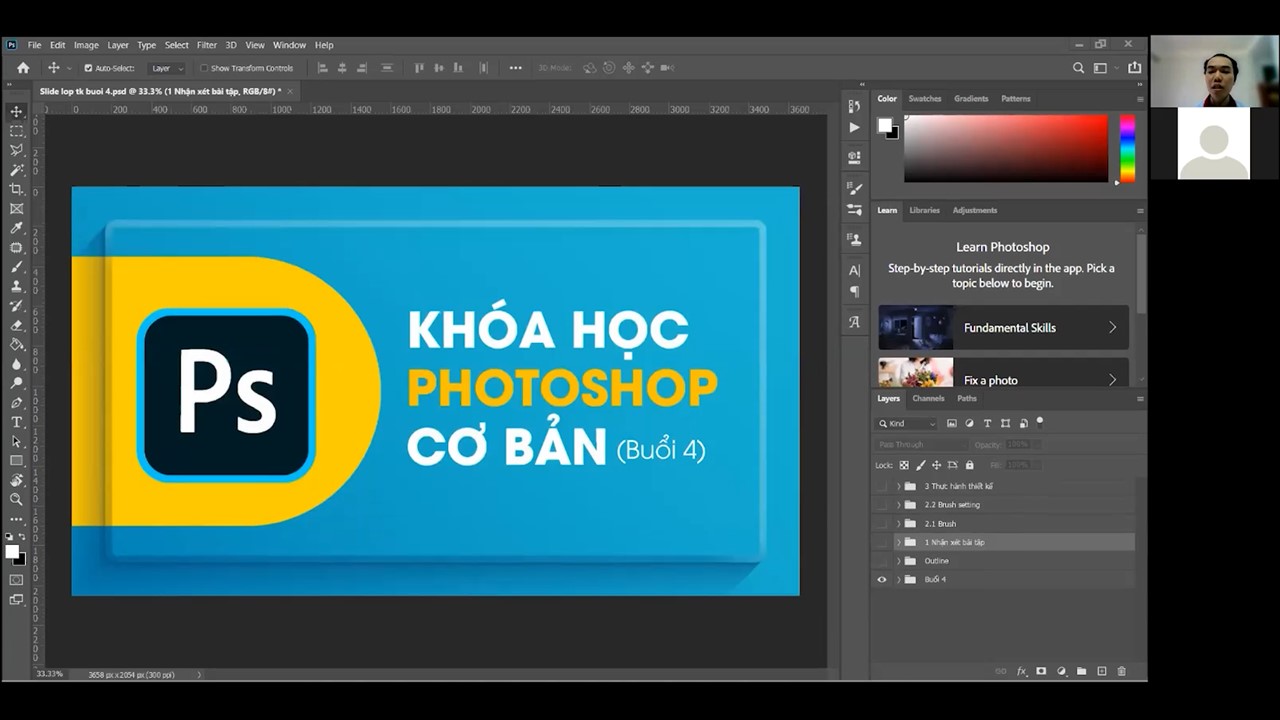This screenshot has width=1280, height=720.
Task: Select the Brush tool
Action: click(x=16, y=267)
